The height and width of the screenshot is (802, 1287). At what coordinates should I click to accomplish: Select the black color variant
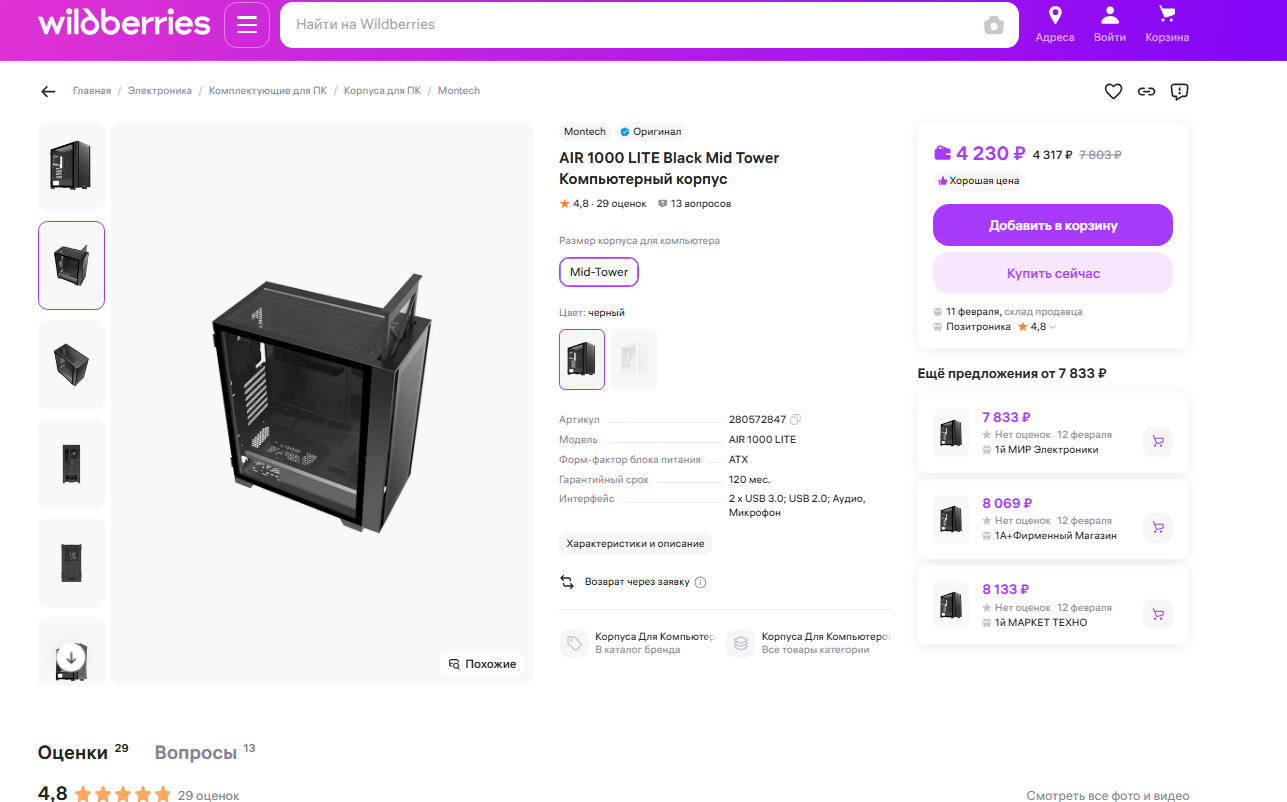(x=582, y=359)
